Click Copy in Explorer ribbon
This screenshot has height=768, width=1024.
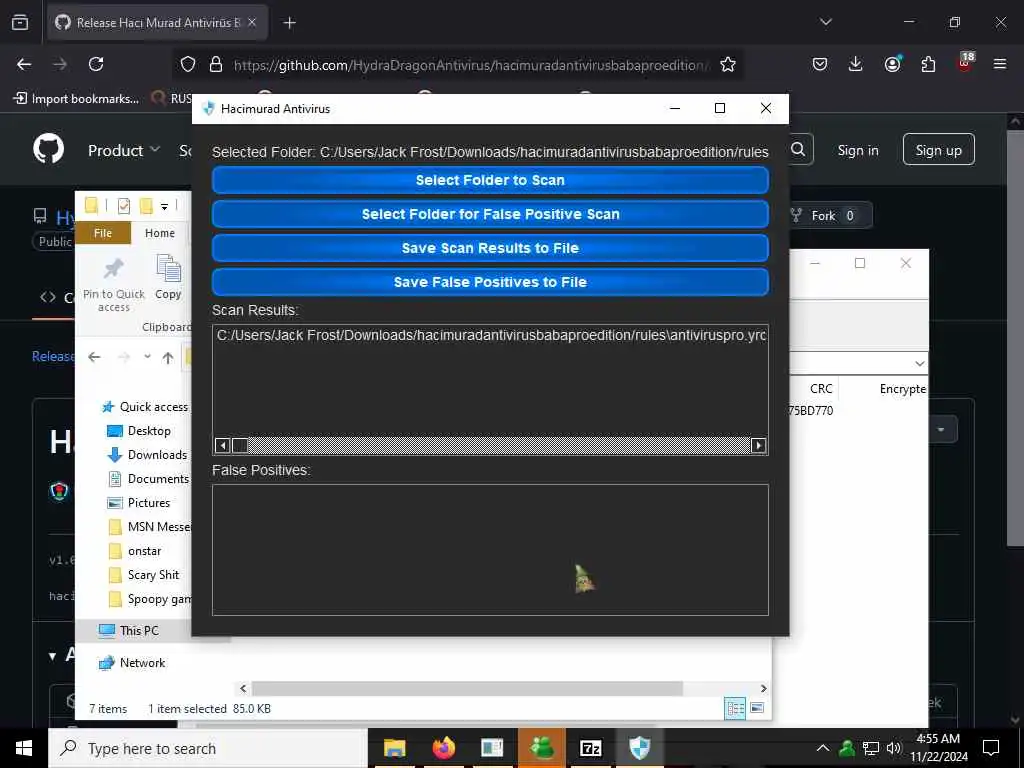click(168, 278)
